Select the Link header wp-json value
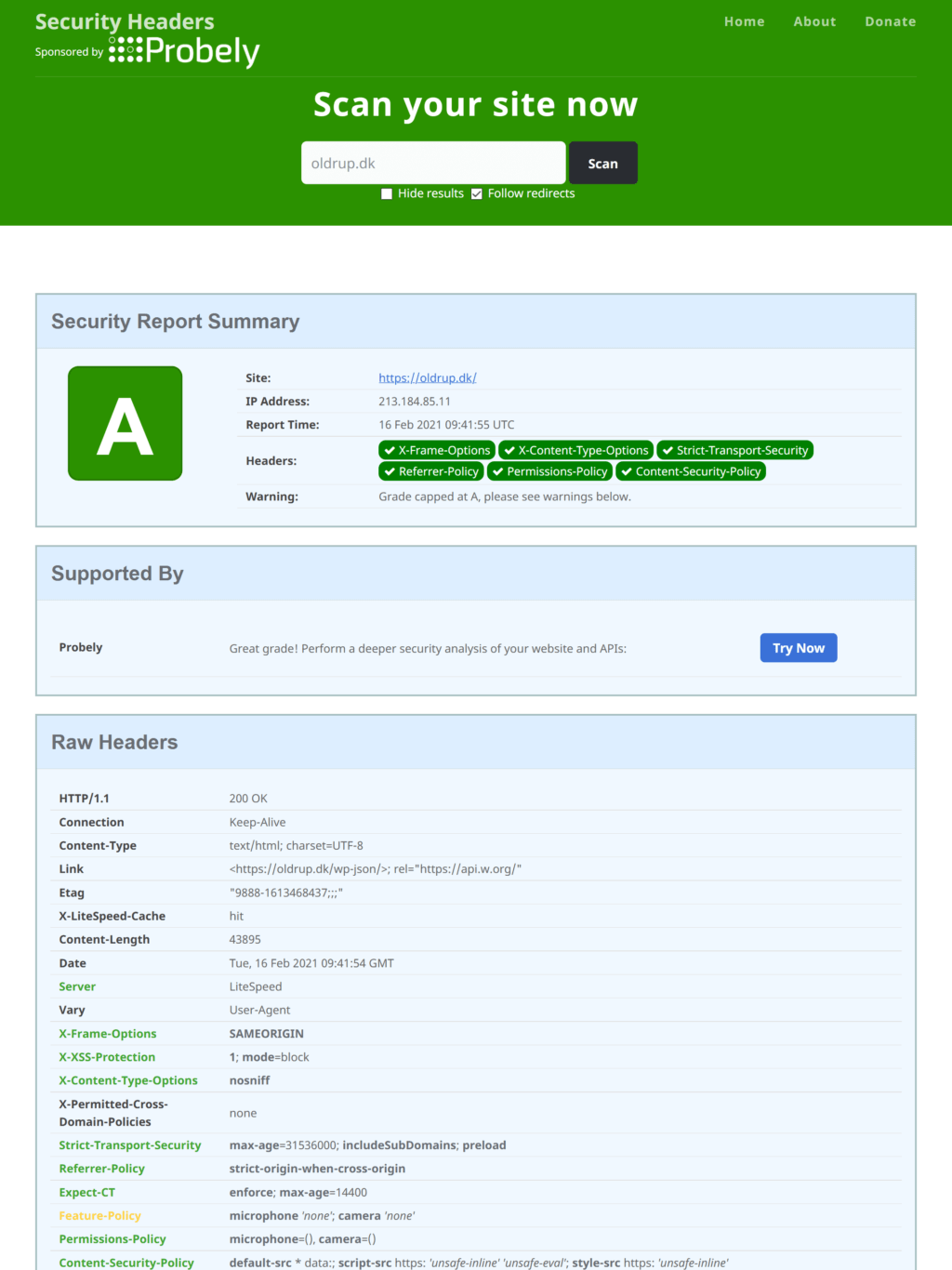 pos(376,869)
